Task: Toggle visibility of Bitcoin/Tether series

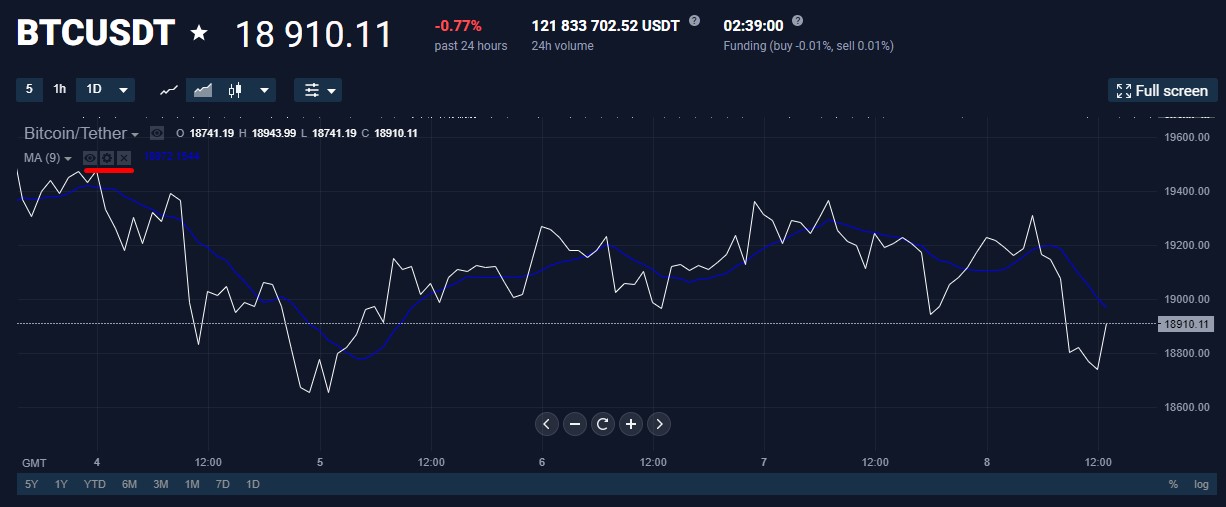Action: click(157, 133)
